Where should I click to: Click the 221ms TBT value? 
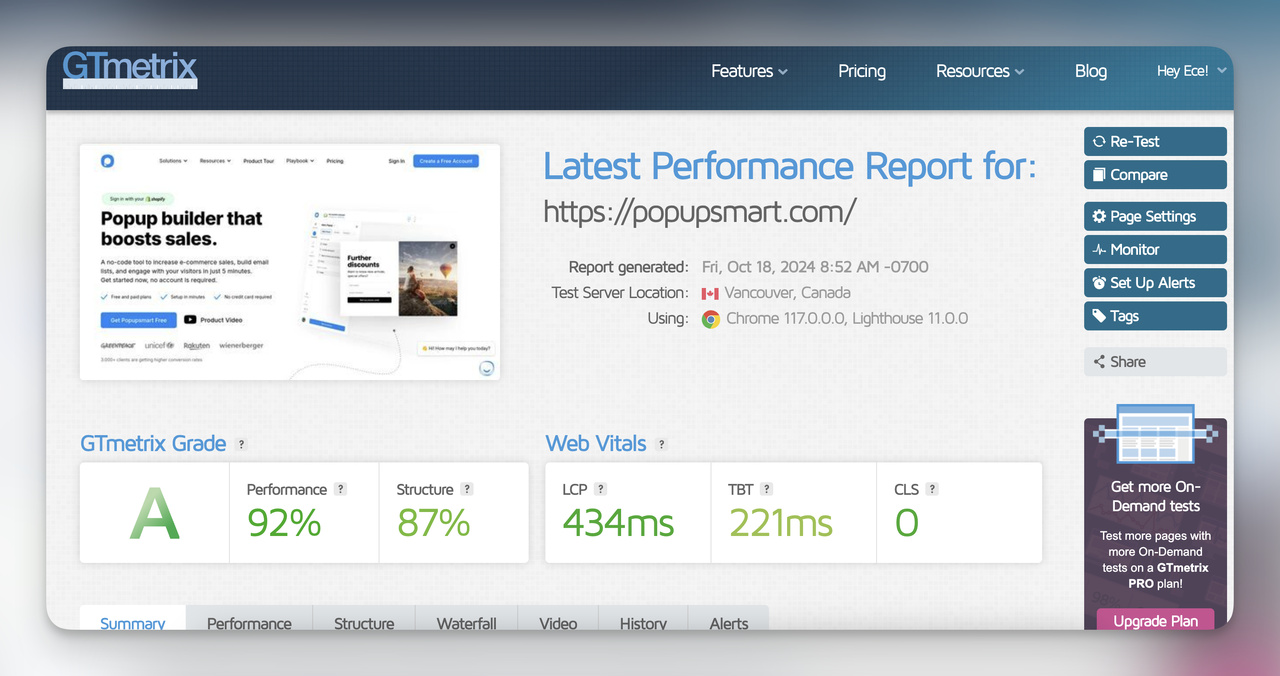[781, 523]
